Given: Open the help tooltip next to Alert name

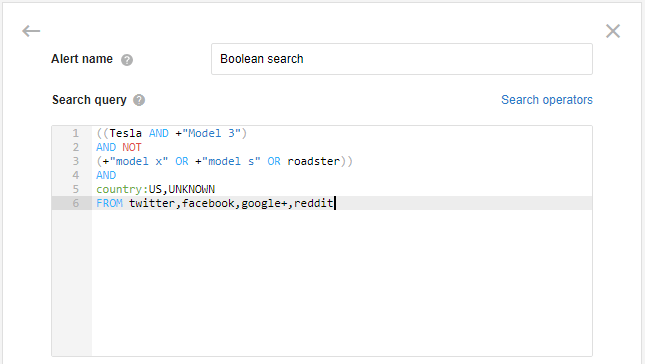Looking at the screenshot, I should [x=127, y=60].
